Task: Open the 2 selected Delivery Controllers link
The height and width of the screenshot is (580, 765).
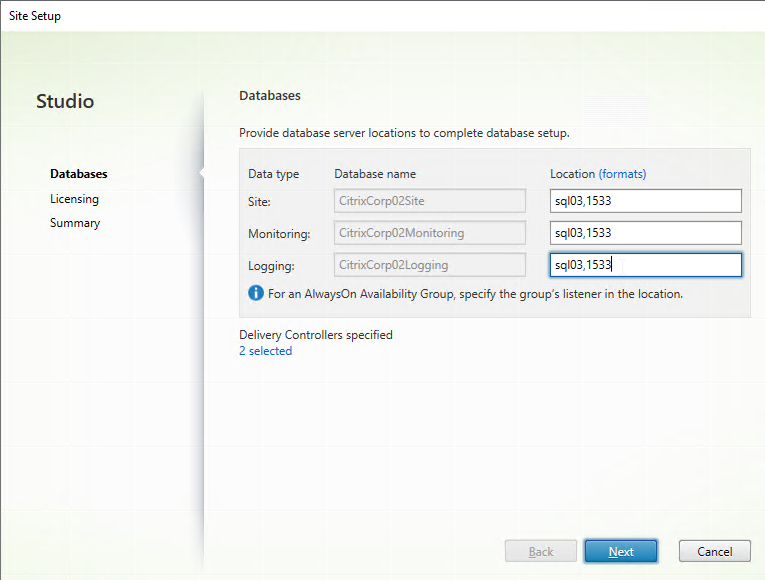Action: [265, 351]
